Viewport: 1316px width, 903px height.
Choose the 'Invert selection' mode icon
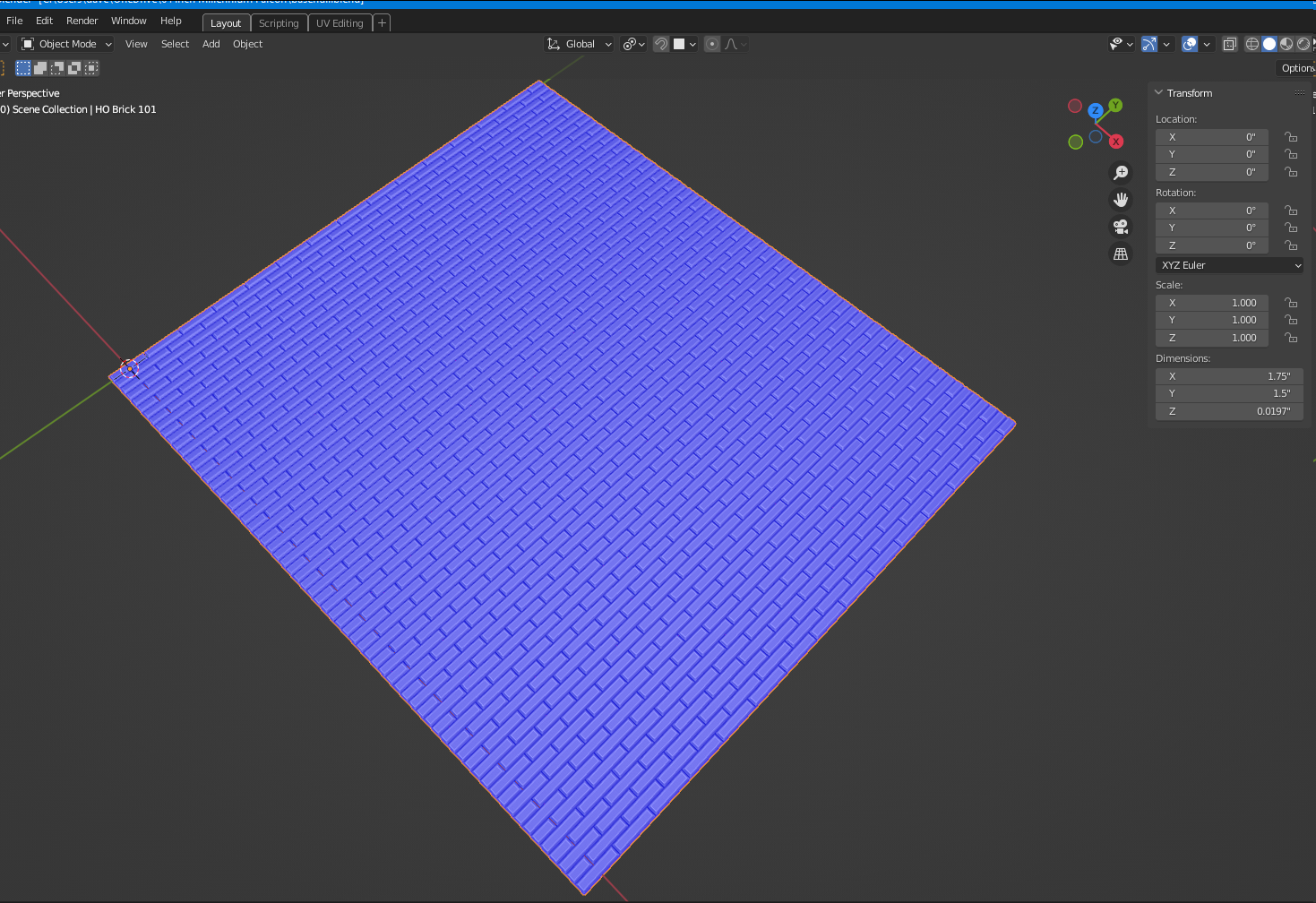(x=74, y=68)
